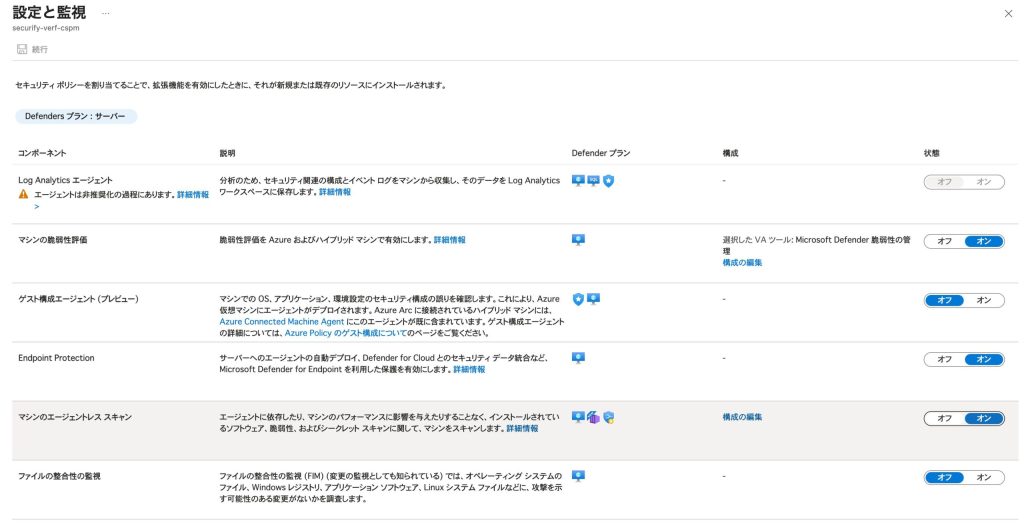Click the purple container icon in エージェントレス スキャン row
1024x529 pixels.
coord(593,417)
